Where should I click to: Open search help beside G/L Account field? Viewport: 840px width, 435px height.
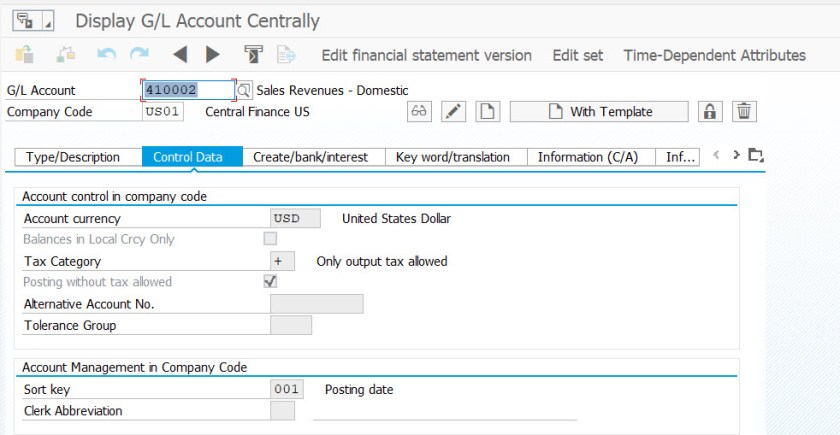pos(245,90)
